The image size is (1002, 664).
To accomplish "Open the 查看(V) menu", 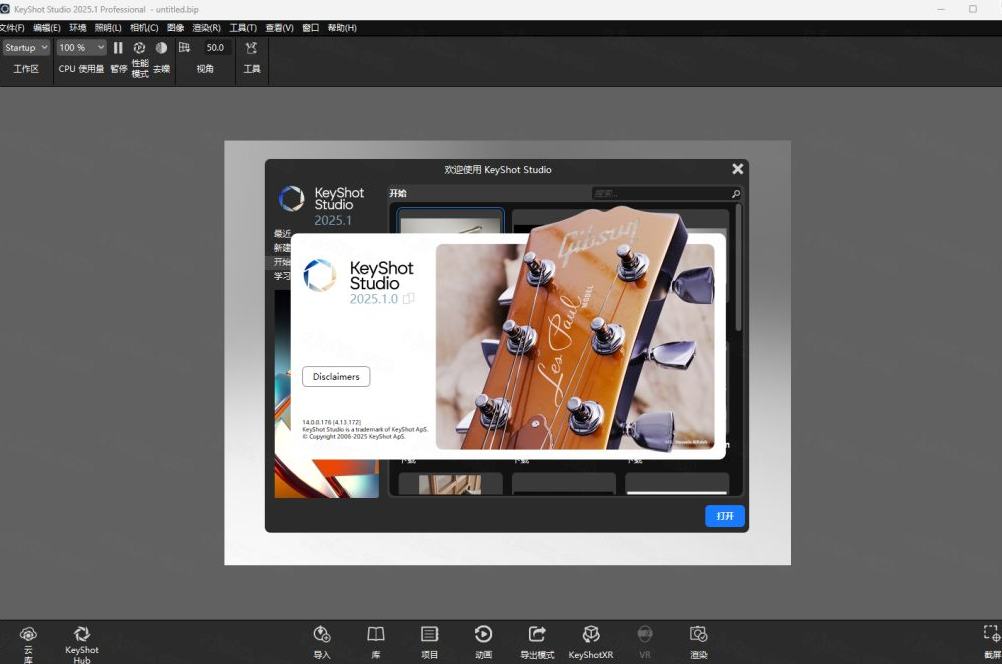I will [279, 28].
